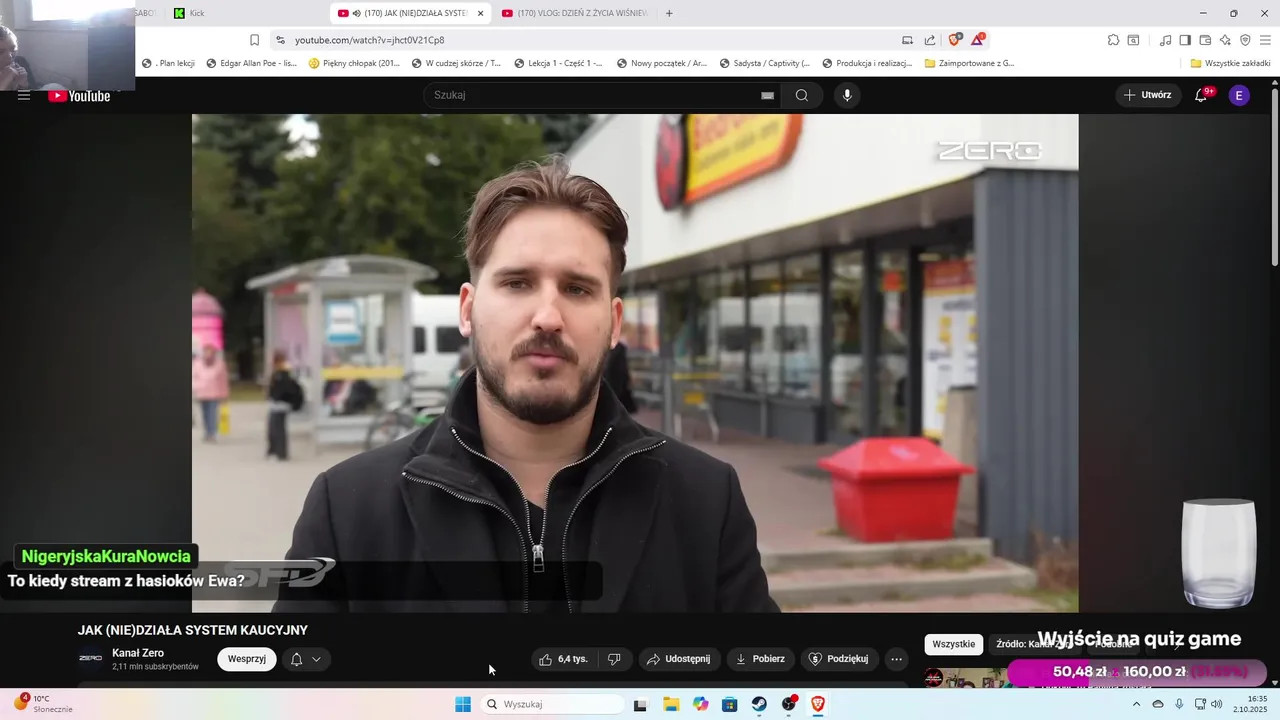Viewport: 1280px width, 720px height.
Task: Click the share page icon in address bar
Action: [930, 40]
